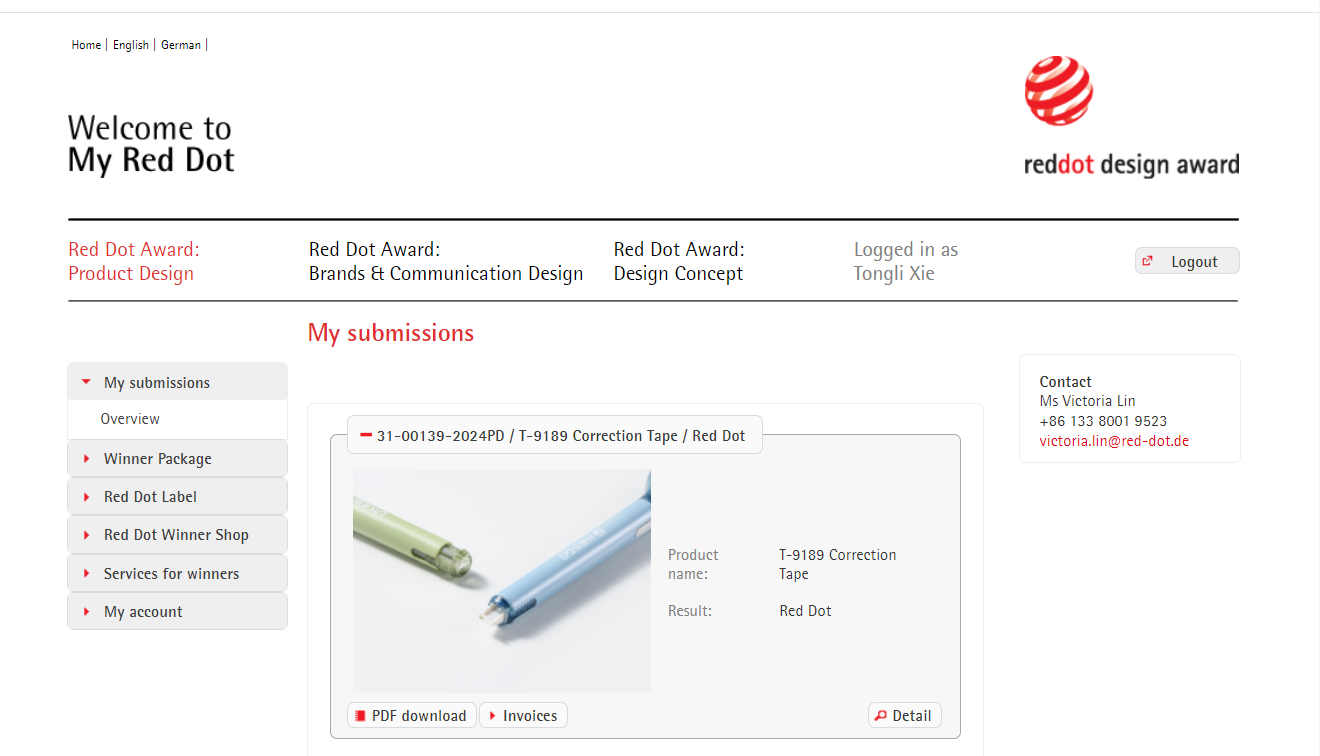Switch to Brands & Communication Design tab
The height and width of the screenshot is (756, 1320).
[x=445, y=261]
